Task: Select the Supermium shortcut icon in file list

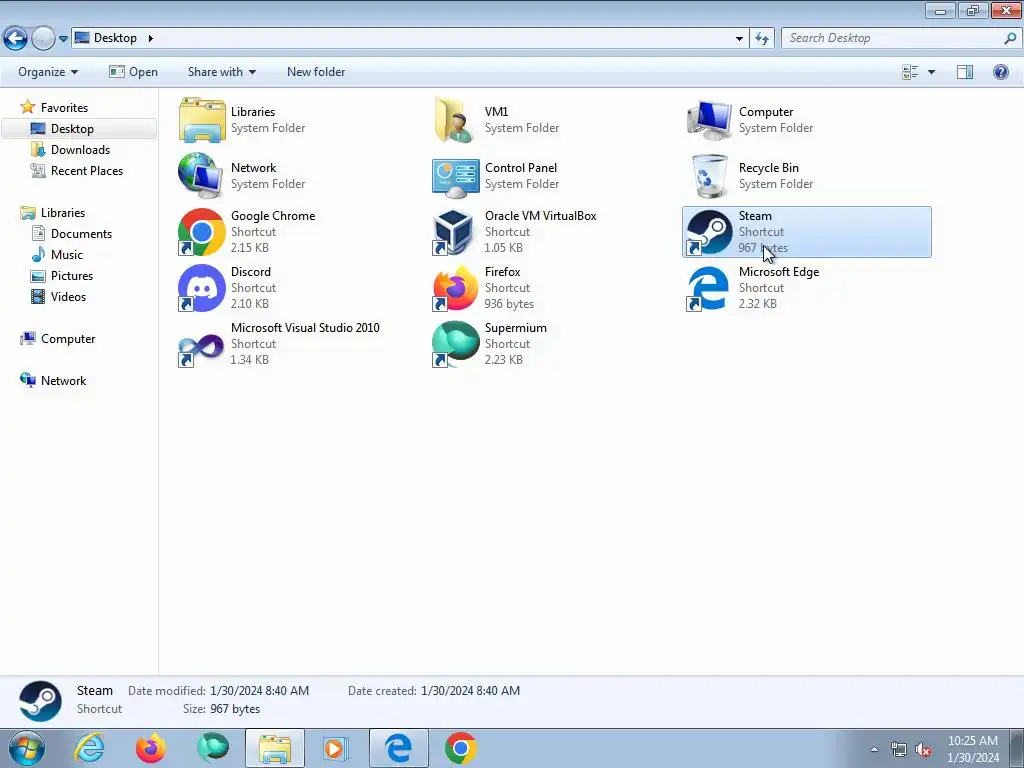Action: click(455, 344)
